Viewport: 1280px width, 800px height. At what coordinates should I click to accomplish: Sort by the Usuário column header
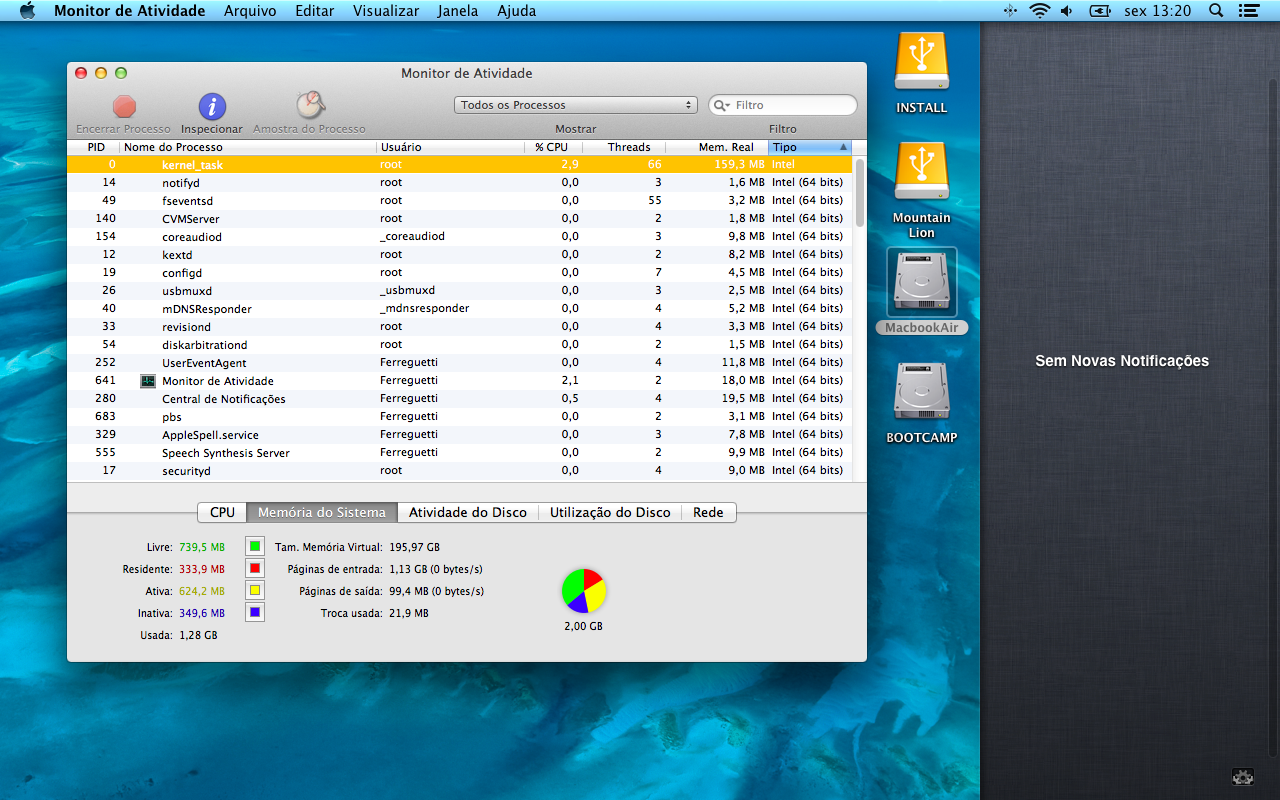point(450,147)
